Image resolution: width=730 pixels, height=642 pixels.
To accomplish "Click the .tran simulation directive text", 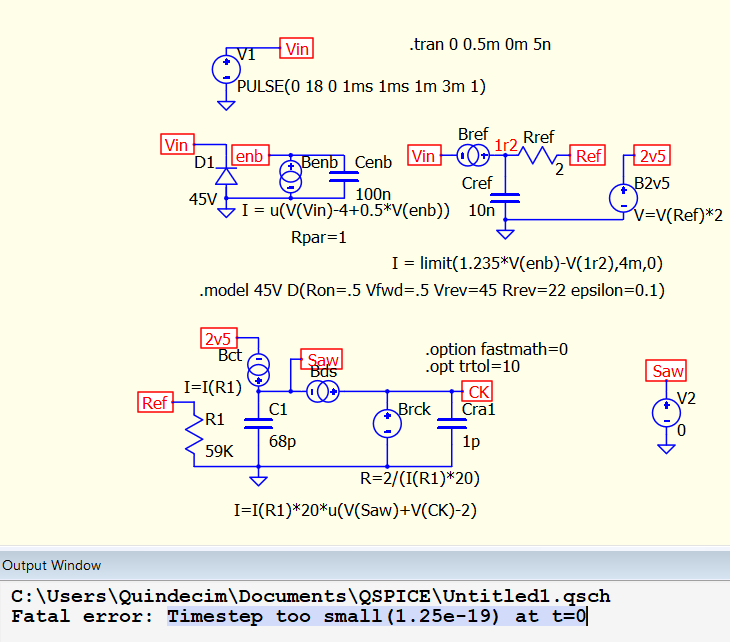I will (480, 45).
